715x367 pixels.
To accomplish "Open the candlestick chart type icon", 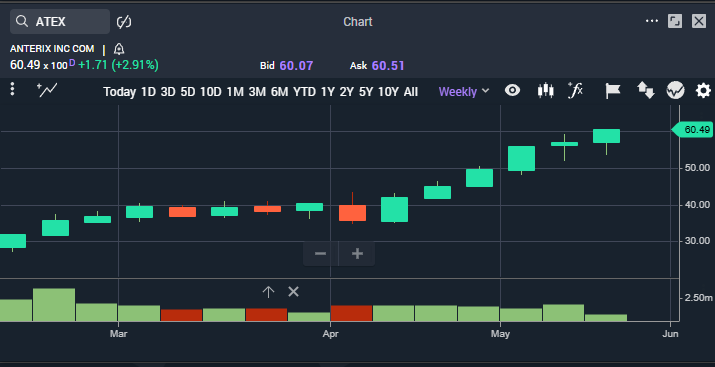I will [x=545, y=90].
